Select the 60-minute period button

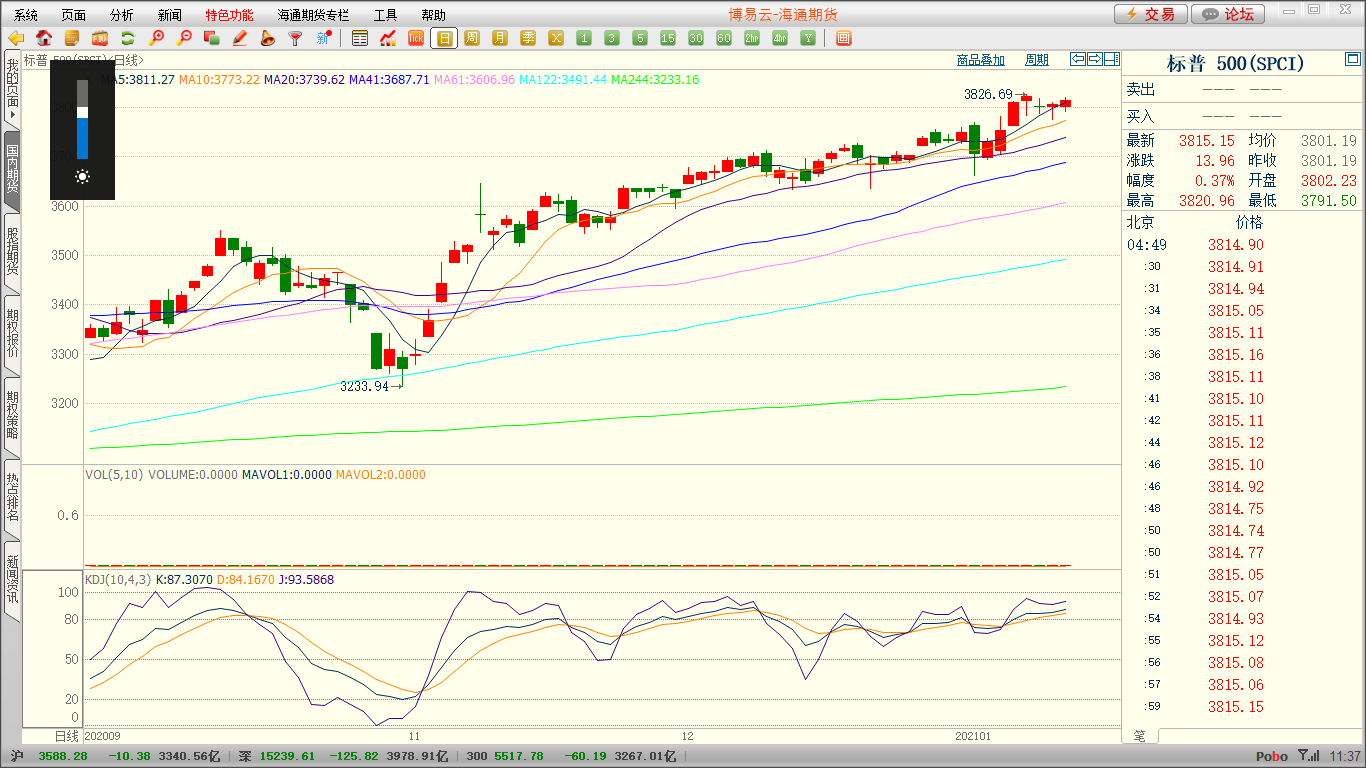pyautogui.click(x=724, y=39)
